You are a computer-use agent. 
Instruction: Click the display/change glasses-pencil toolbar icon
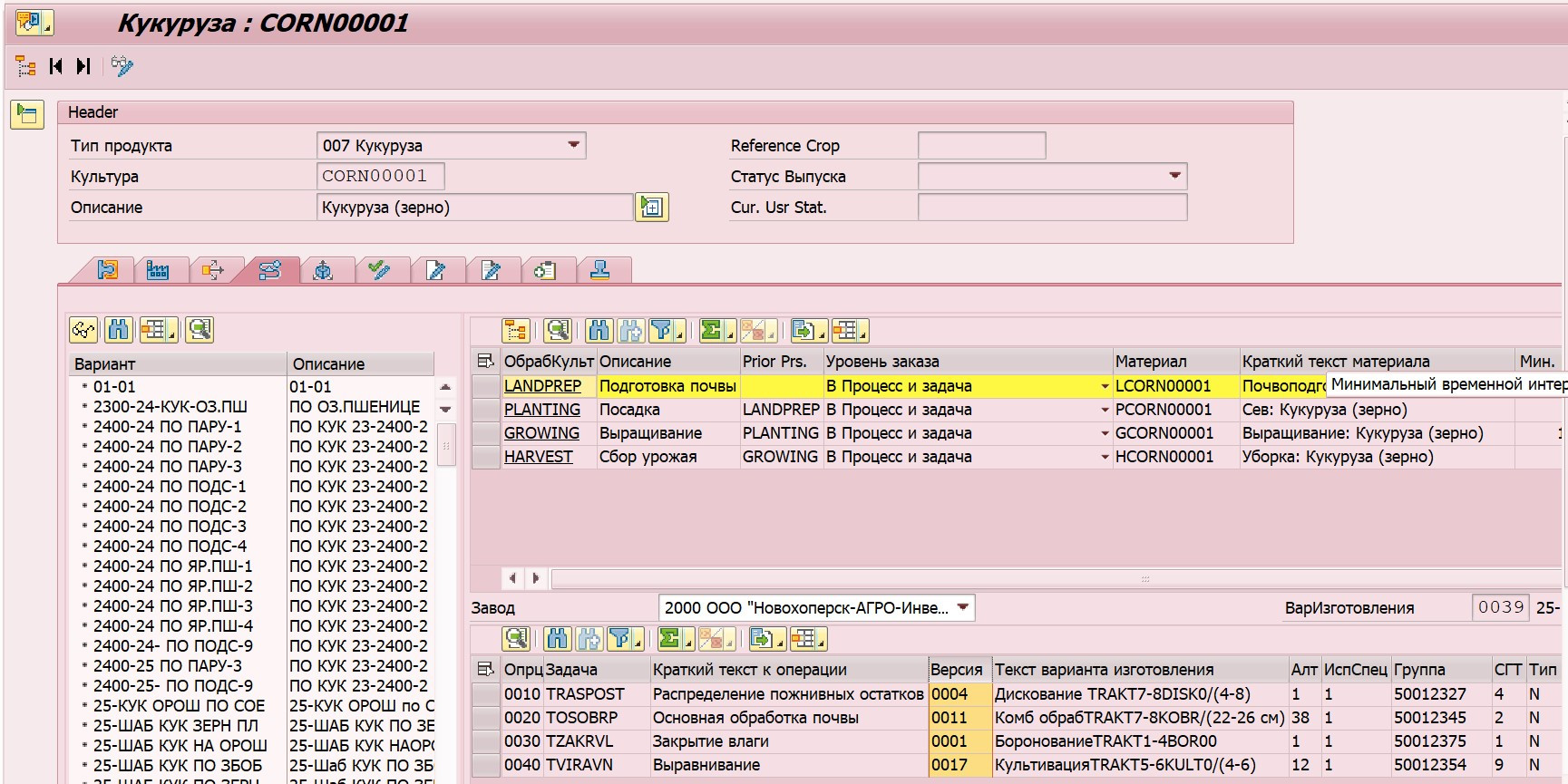122,66
